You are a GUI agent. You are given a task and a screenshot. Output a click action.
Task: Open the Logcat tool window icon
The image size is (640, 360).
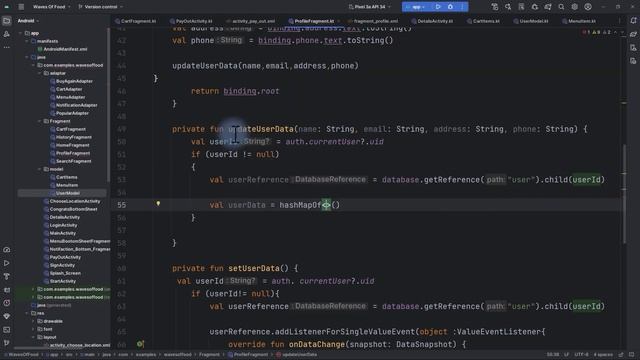pos(7,290)
